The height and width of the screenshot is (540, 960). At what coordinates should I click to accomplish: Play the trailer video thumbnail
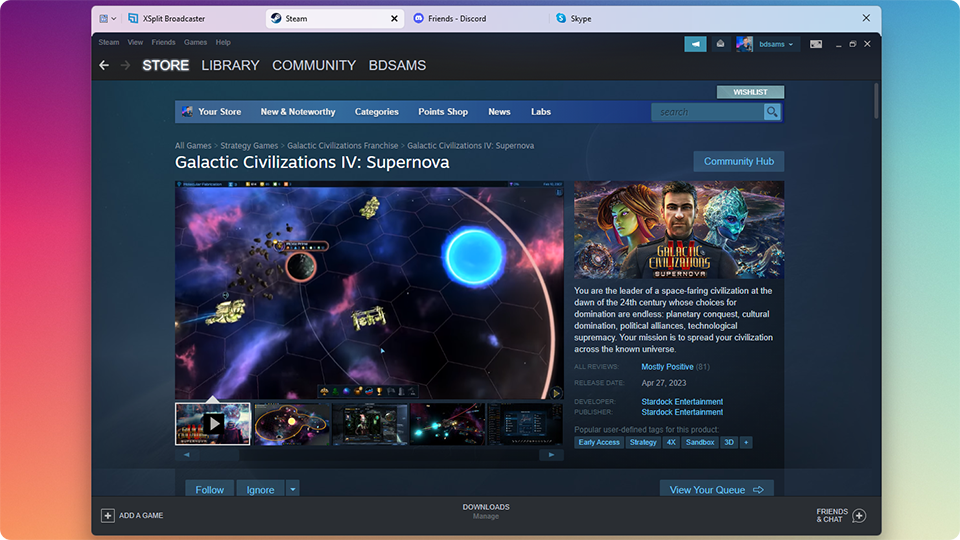213,424
